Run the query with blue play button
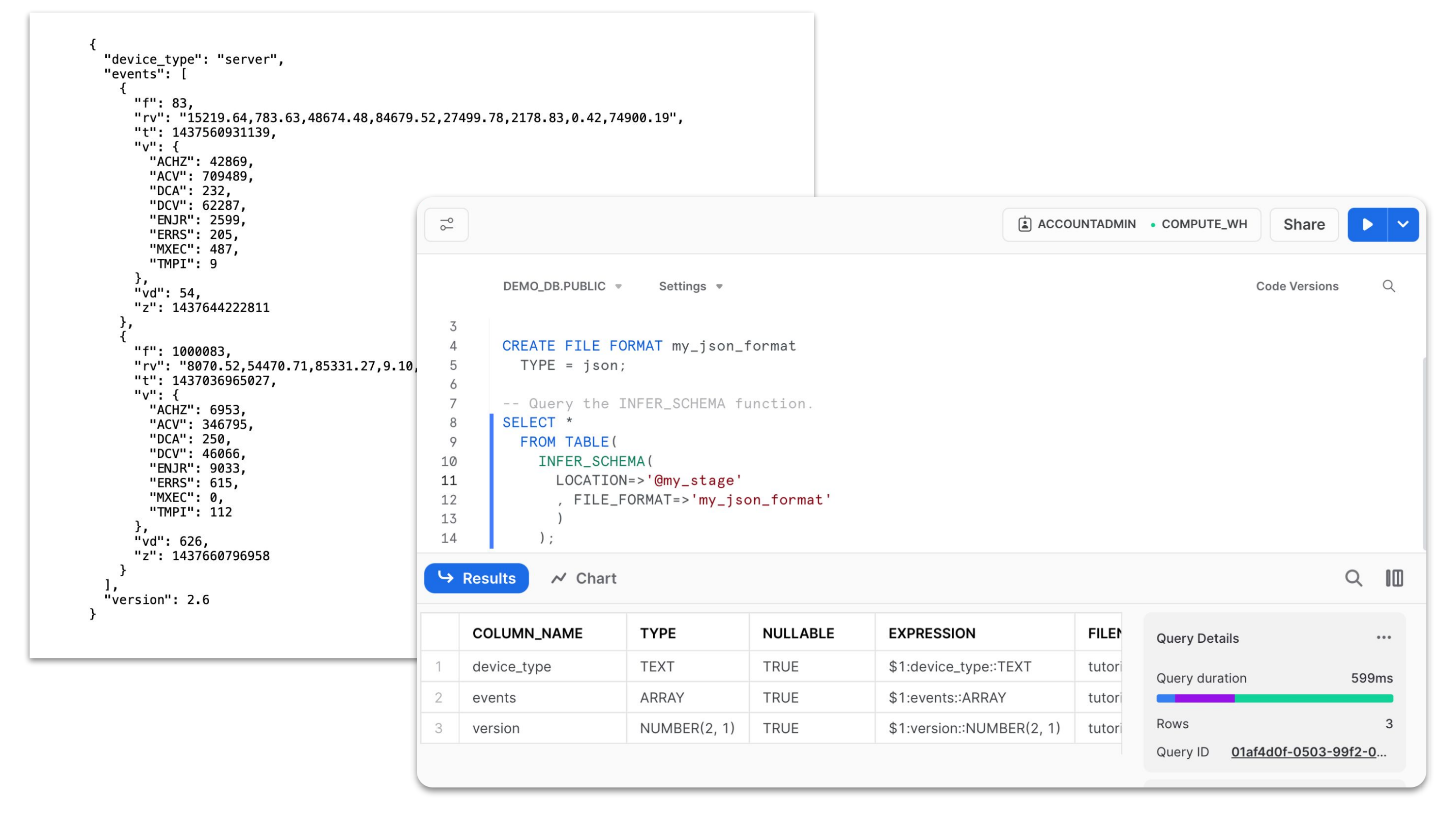 pos(1367,224)
